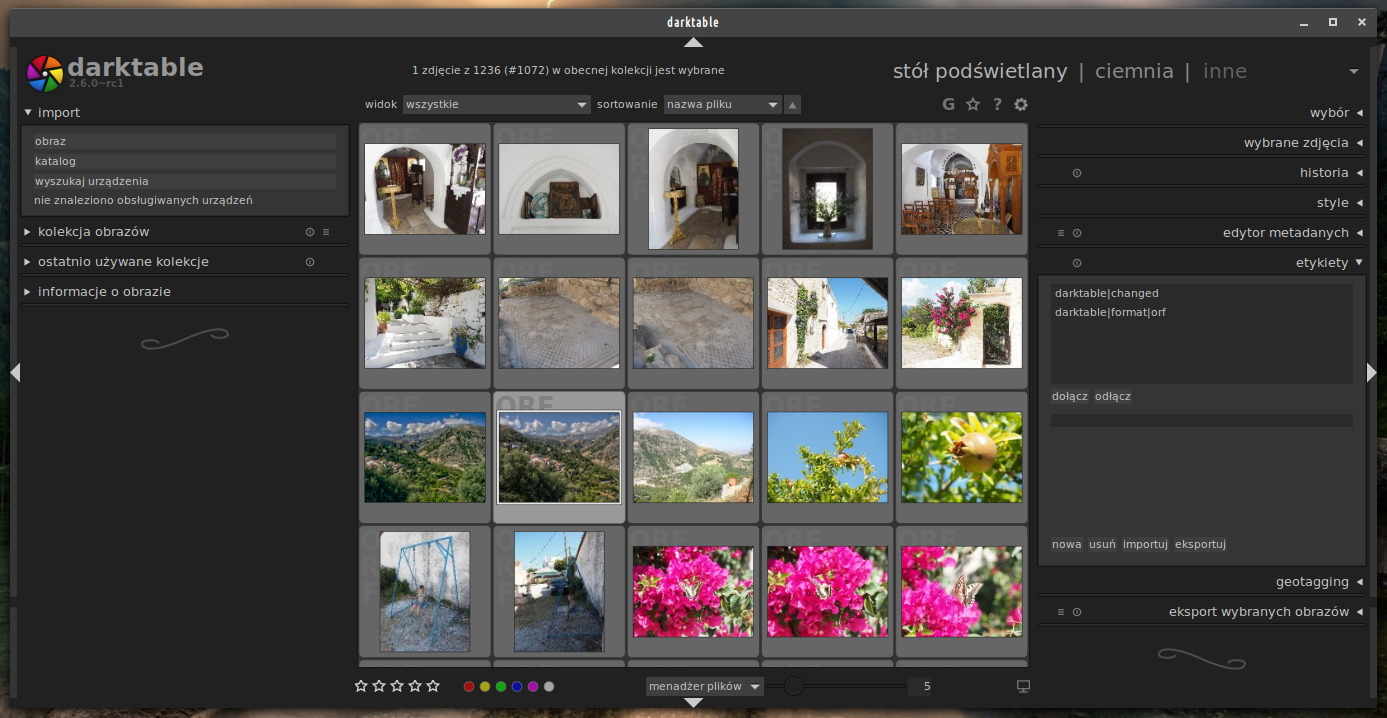
Task: Set rating to five stars
Action: [x=433, y=686]
